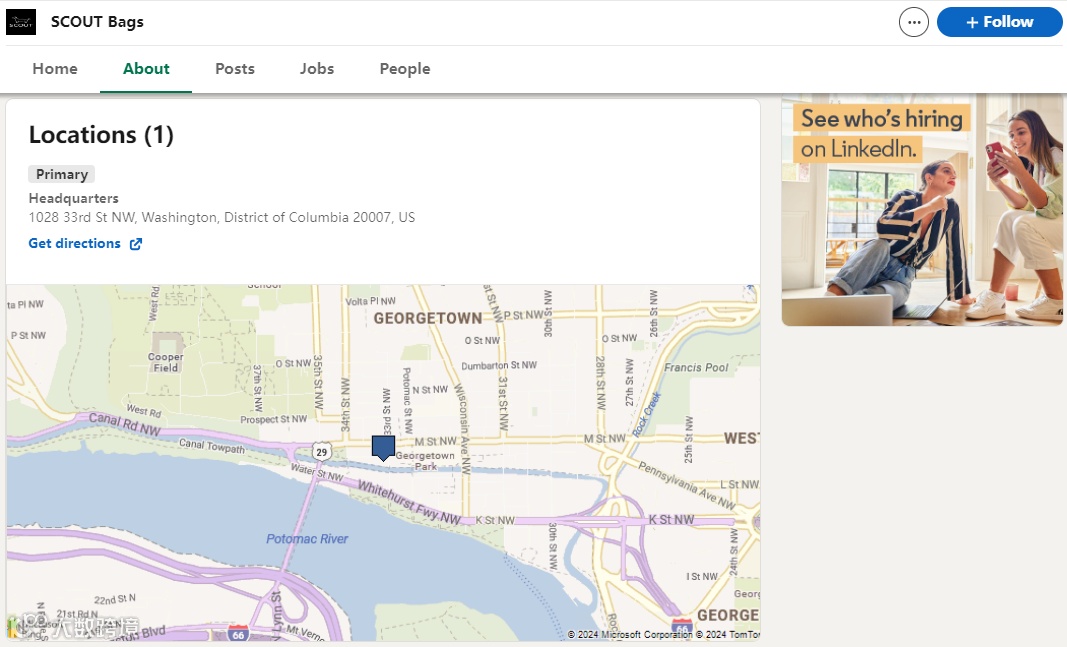Follow the SCOUT Bags page
This screenshot has width=1067, height=647.
[x=1000, y=22]
